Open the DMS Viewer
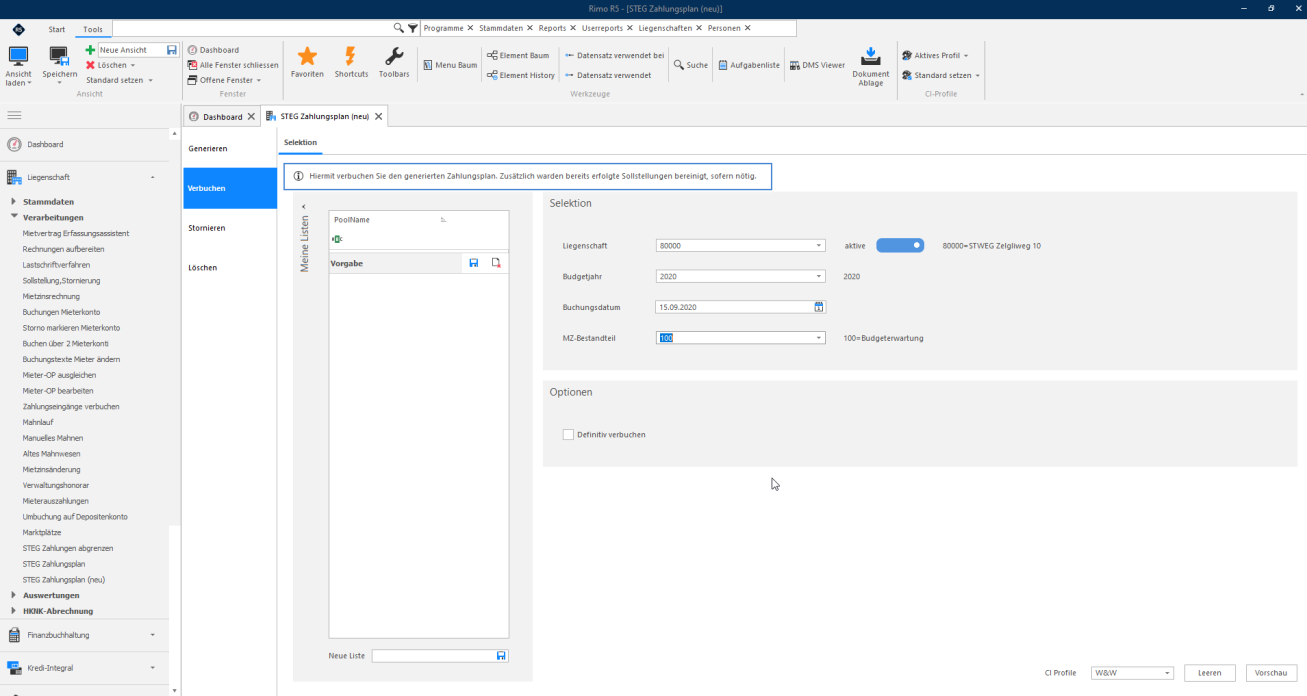This screenshot has width=1307, height=696. coord(816,65)
